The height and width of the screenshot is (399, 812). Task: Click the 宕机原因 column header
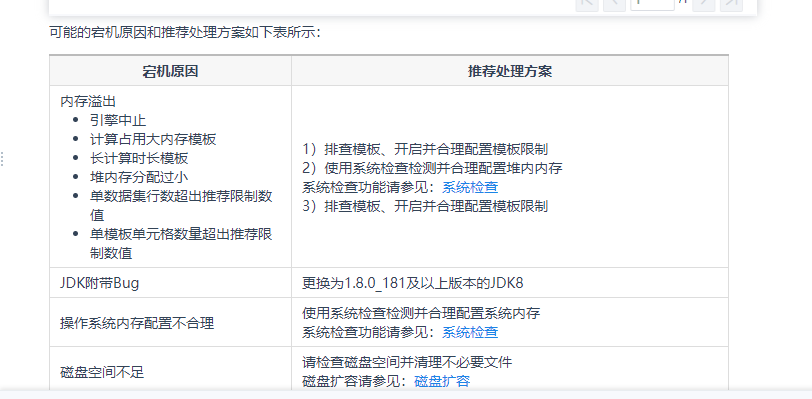coord(170,71)
